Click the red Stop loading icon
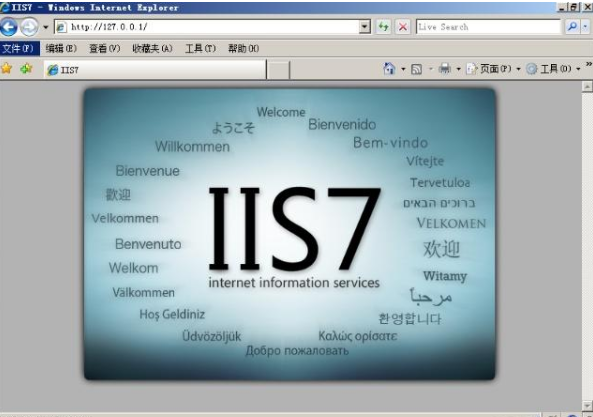Viewport: 593px width, 417px height. tap(403, 27)
